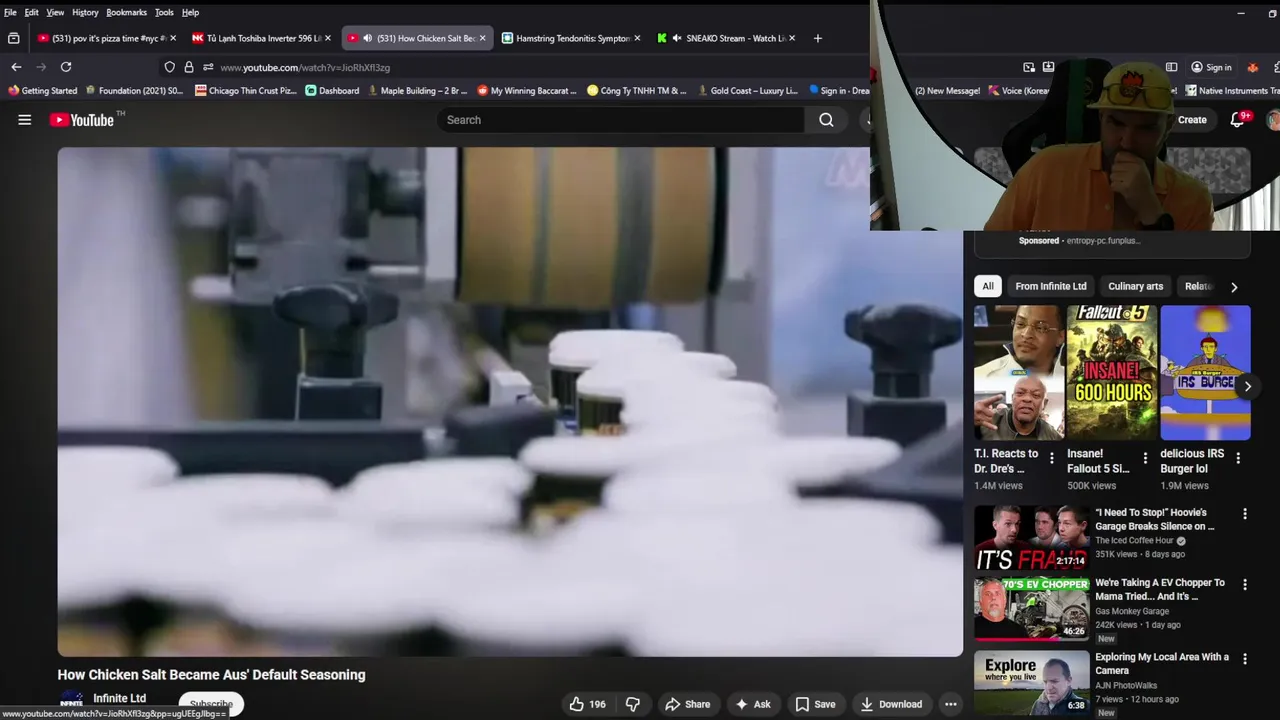Open the Infinite Ltd channel name link
The height and width of the screenshot is (720, 1280).
pos(120,698)
